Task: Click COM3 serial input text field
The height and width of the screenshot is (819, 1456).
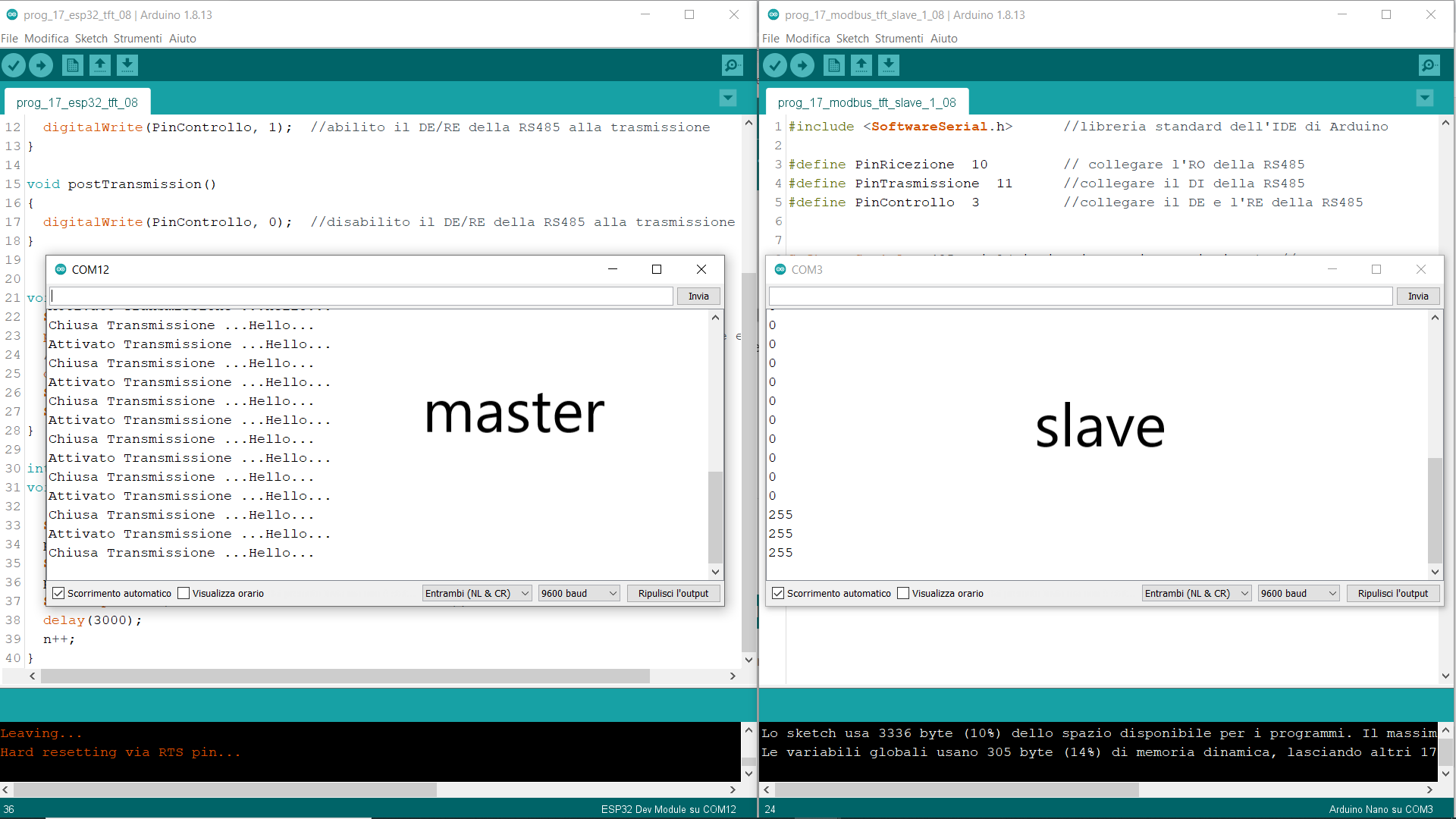Action: click(1080, 297)
